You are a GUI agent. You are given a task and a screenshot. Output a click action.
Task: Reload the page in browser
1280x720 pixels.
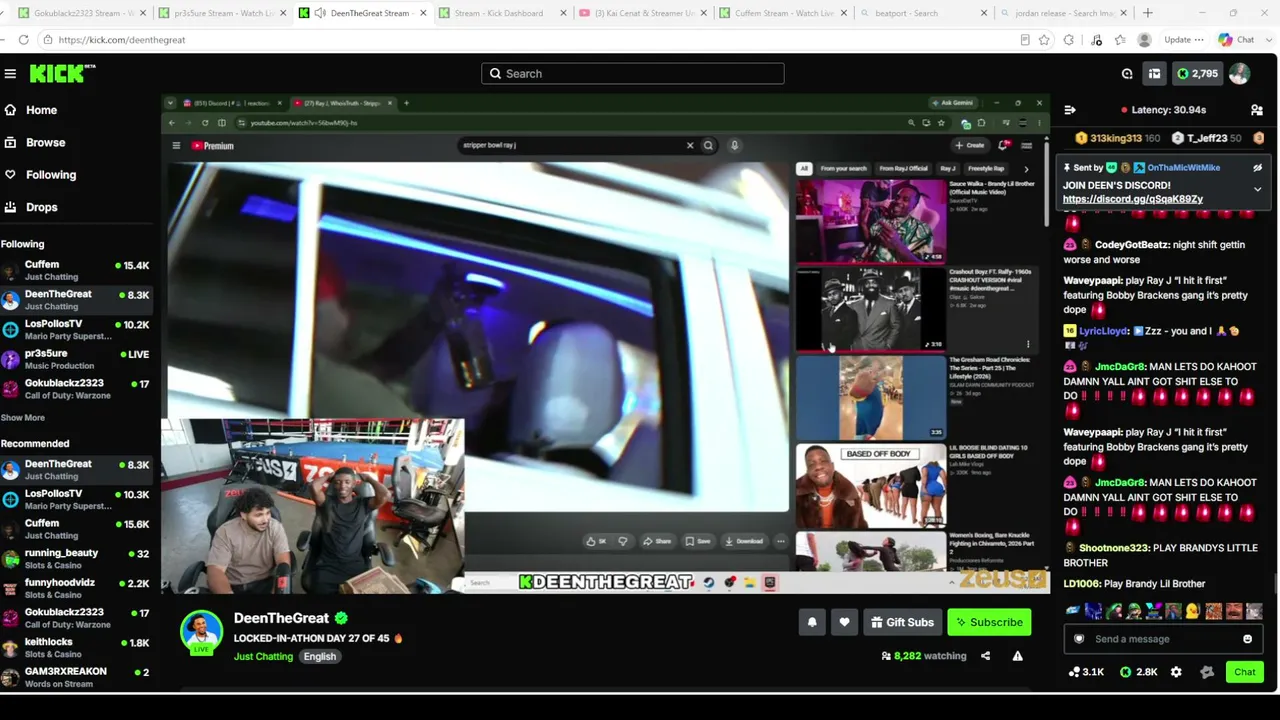tap(23, 40)
